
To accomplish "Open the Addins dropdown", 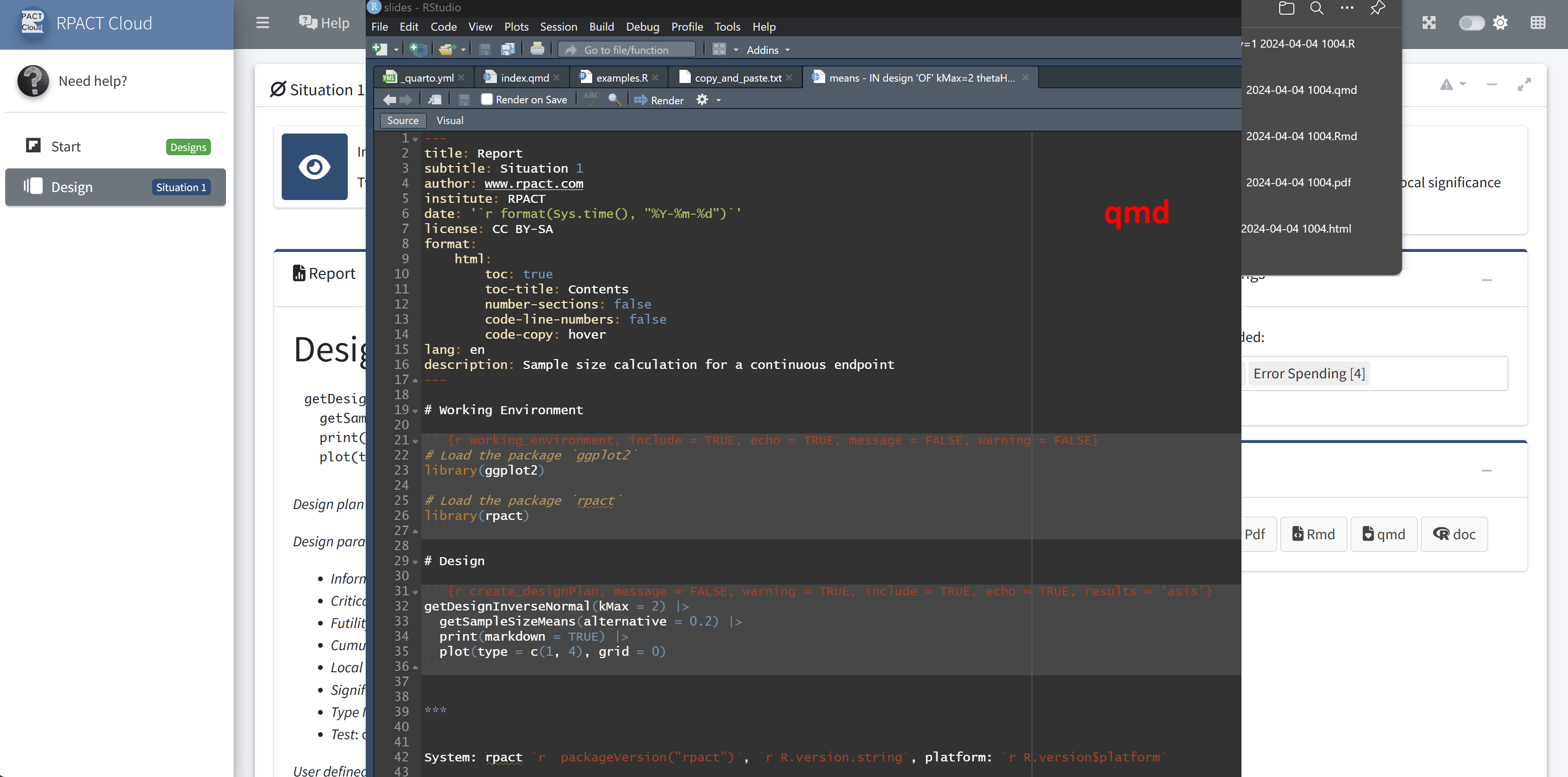I will [768, 50].
